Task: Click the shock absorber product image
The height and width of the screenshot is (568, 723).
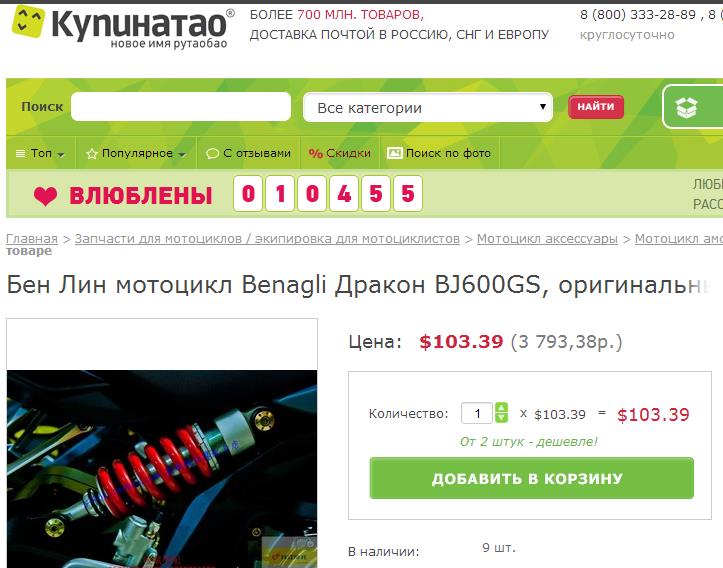Action: pyautogui.click(x=162, y=469)
